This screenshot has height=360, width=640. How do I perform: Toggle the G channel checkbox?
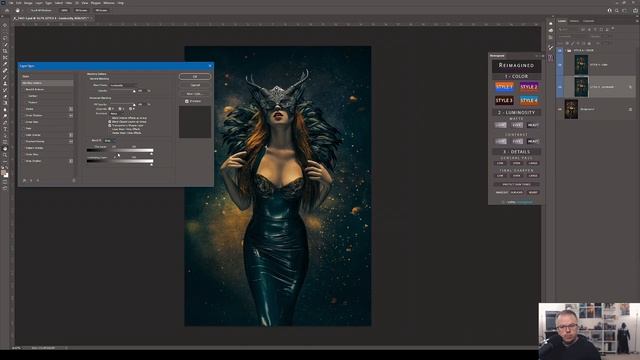click(x=120, y=109)
